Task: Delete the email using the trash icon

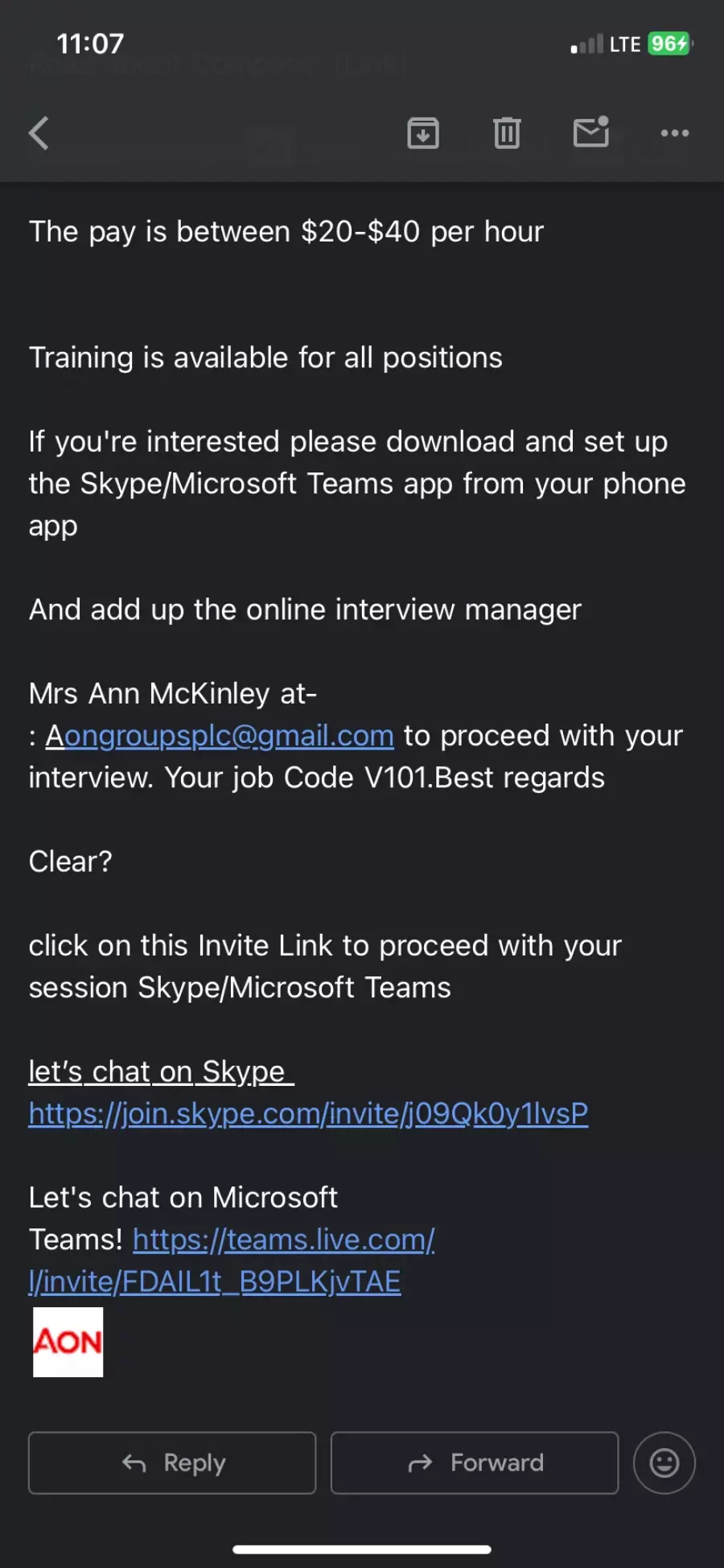Action: click(x=507, y=133)
